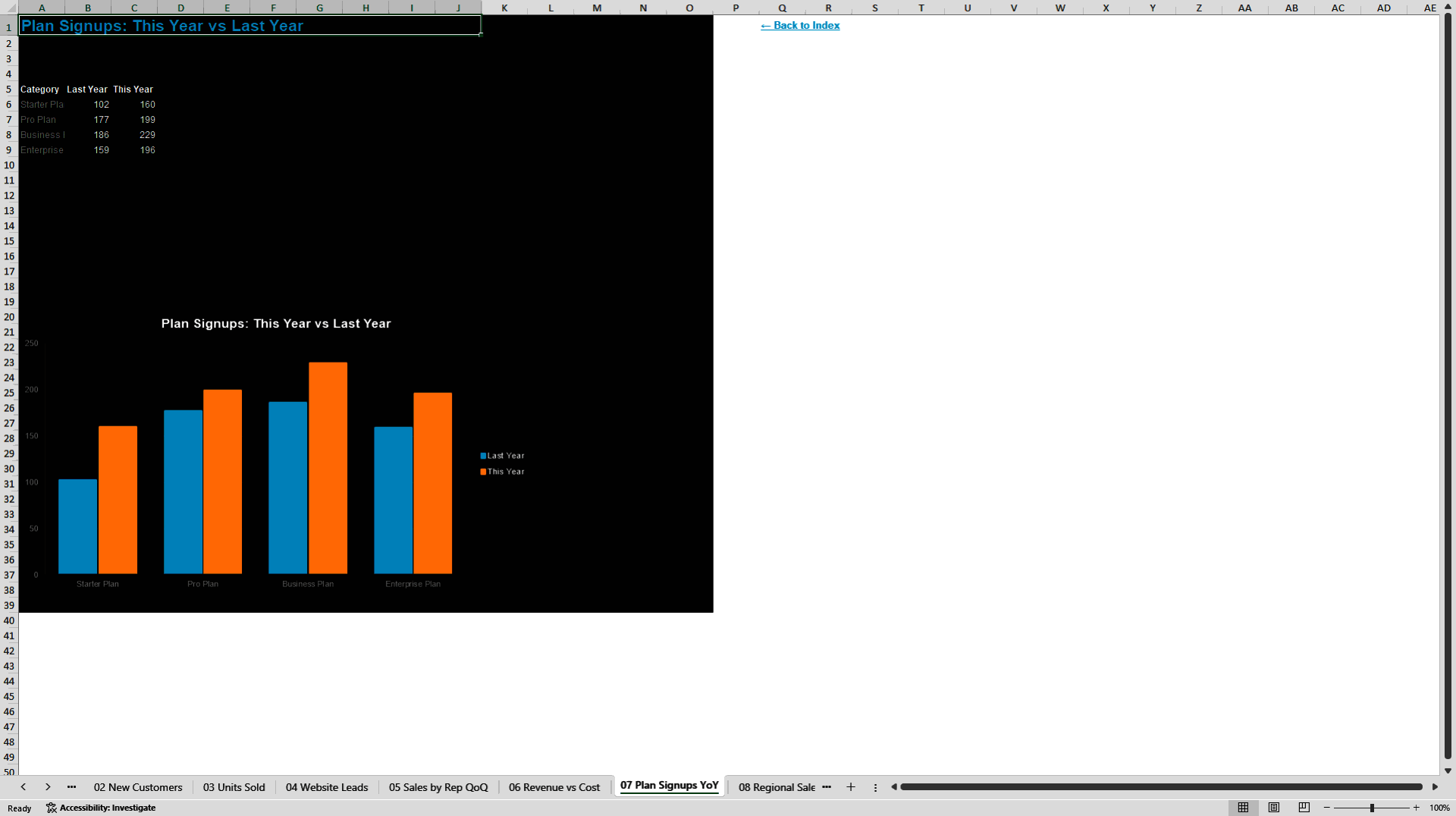
Task: Select the 07 Plan Signups YoY tab
Action: coord(670,786)
